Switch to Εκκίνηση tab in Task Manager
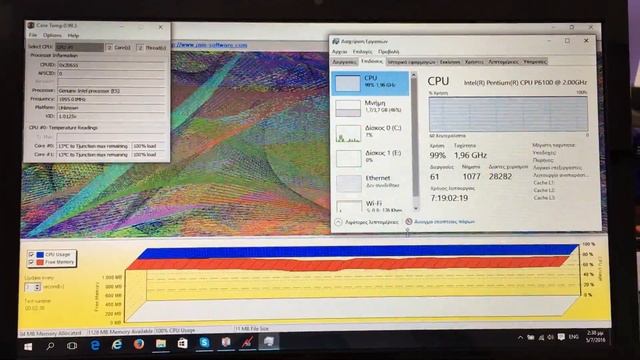The height and width of the screenshot is (360, 640). coord(450,62)
